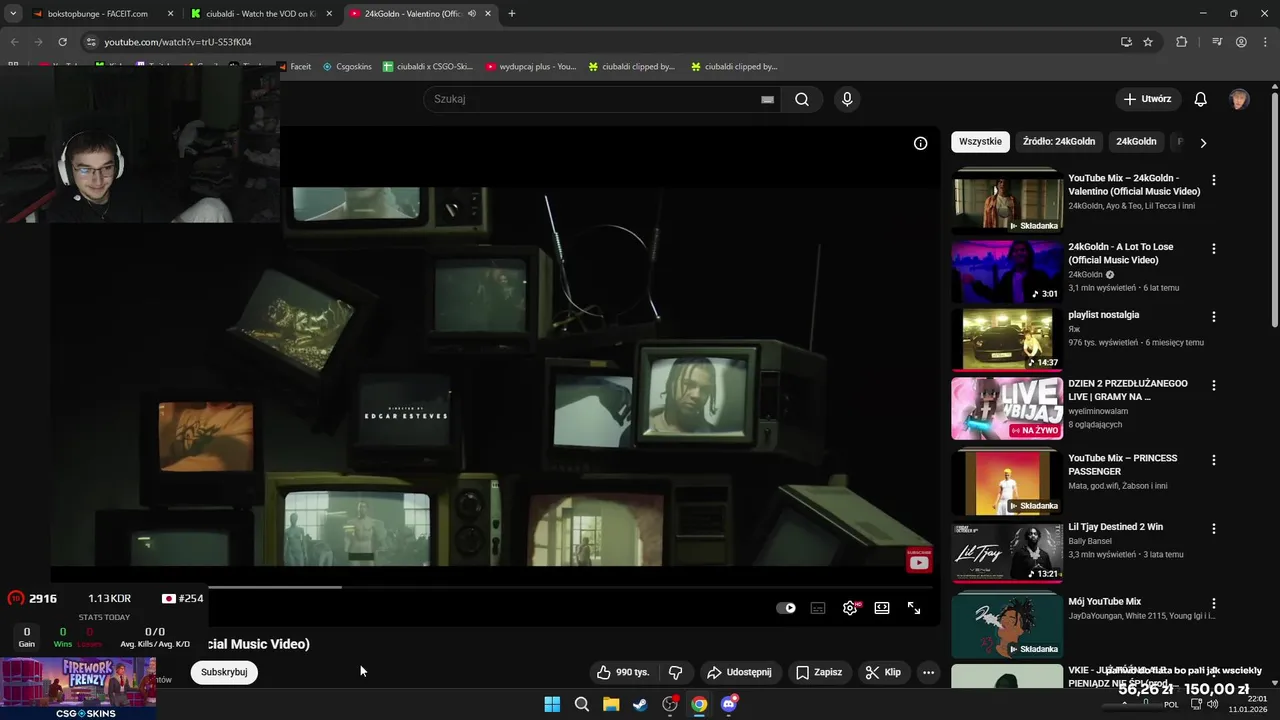Image resolution: width=1280 pixels, height=720 pixels.
Task: Click the page vertical scrollbar
Action: 1274,208
